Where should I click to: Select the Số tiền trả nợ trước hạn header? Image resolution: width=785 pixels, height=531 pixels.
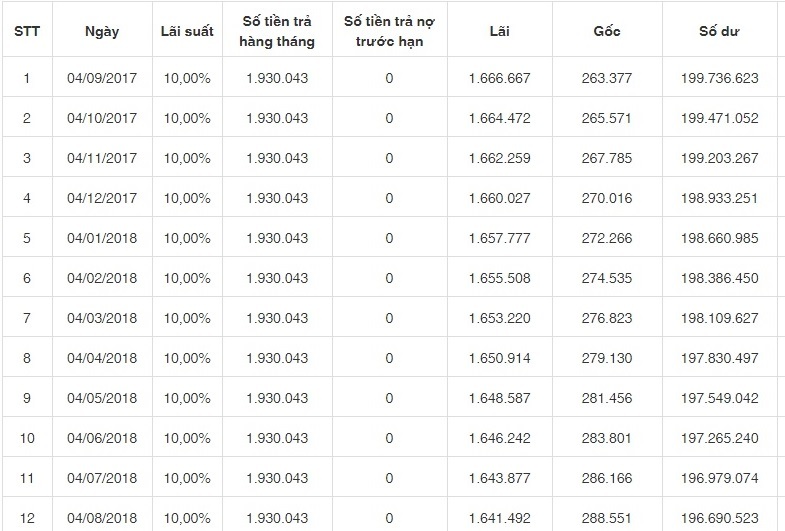point(389,31)
